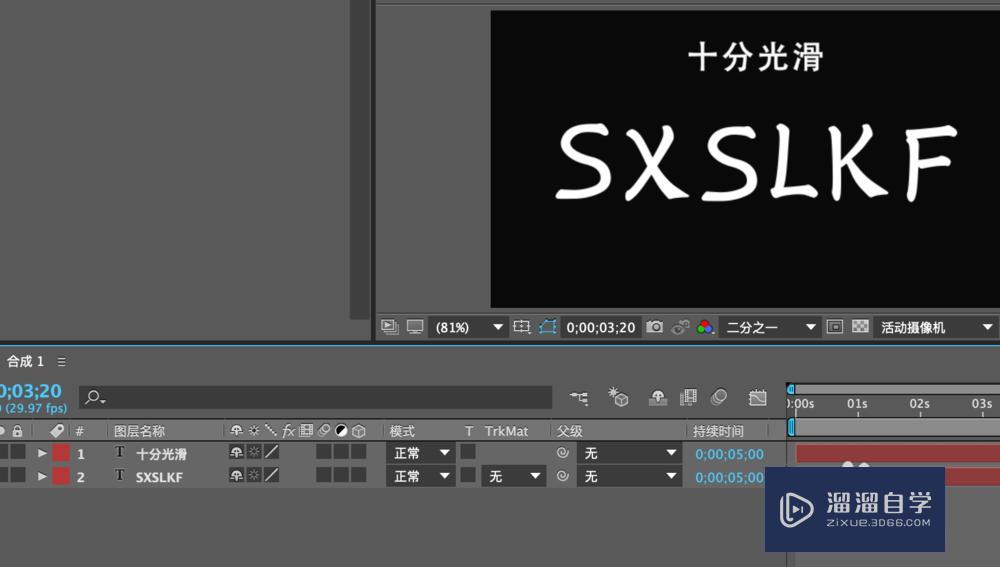This screenshot has height=567, width=1000.
Task: Select the 合成 1 timeline tab
Action: point(26,362)
